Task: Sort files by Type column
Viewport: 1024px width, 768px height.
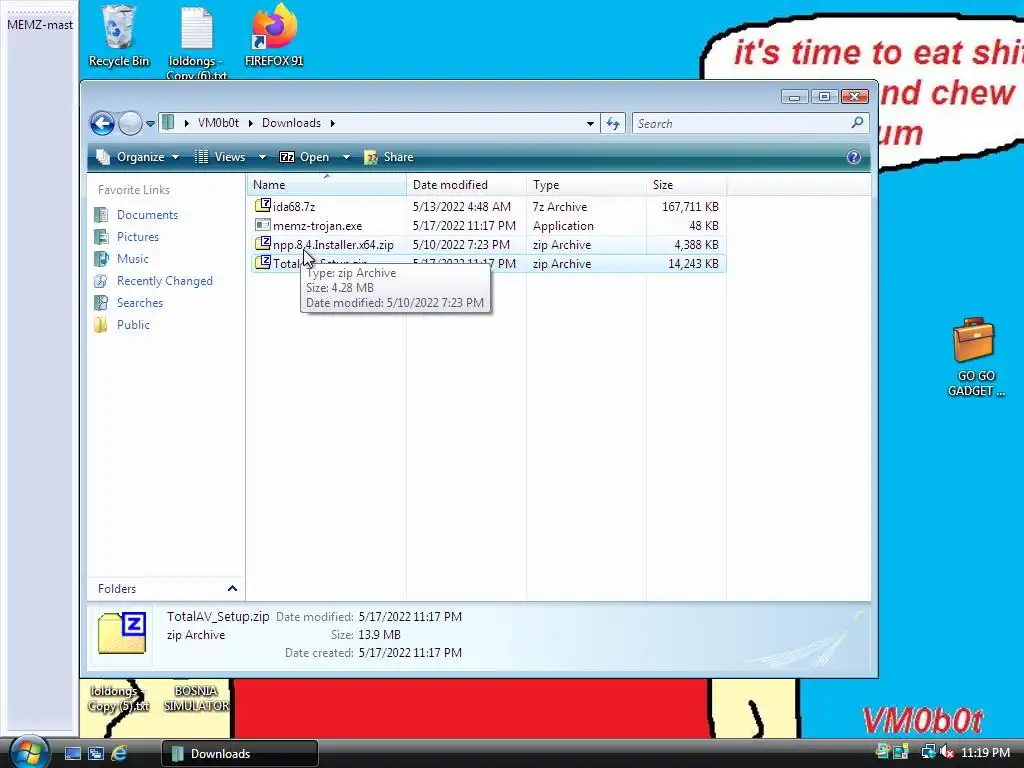Action: click(586, 185)
